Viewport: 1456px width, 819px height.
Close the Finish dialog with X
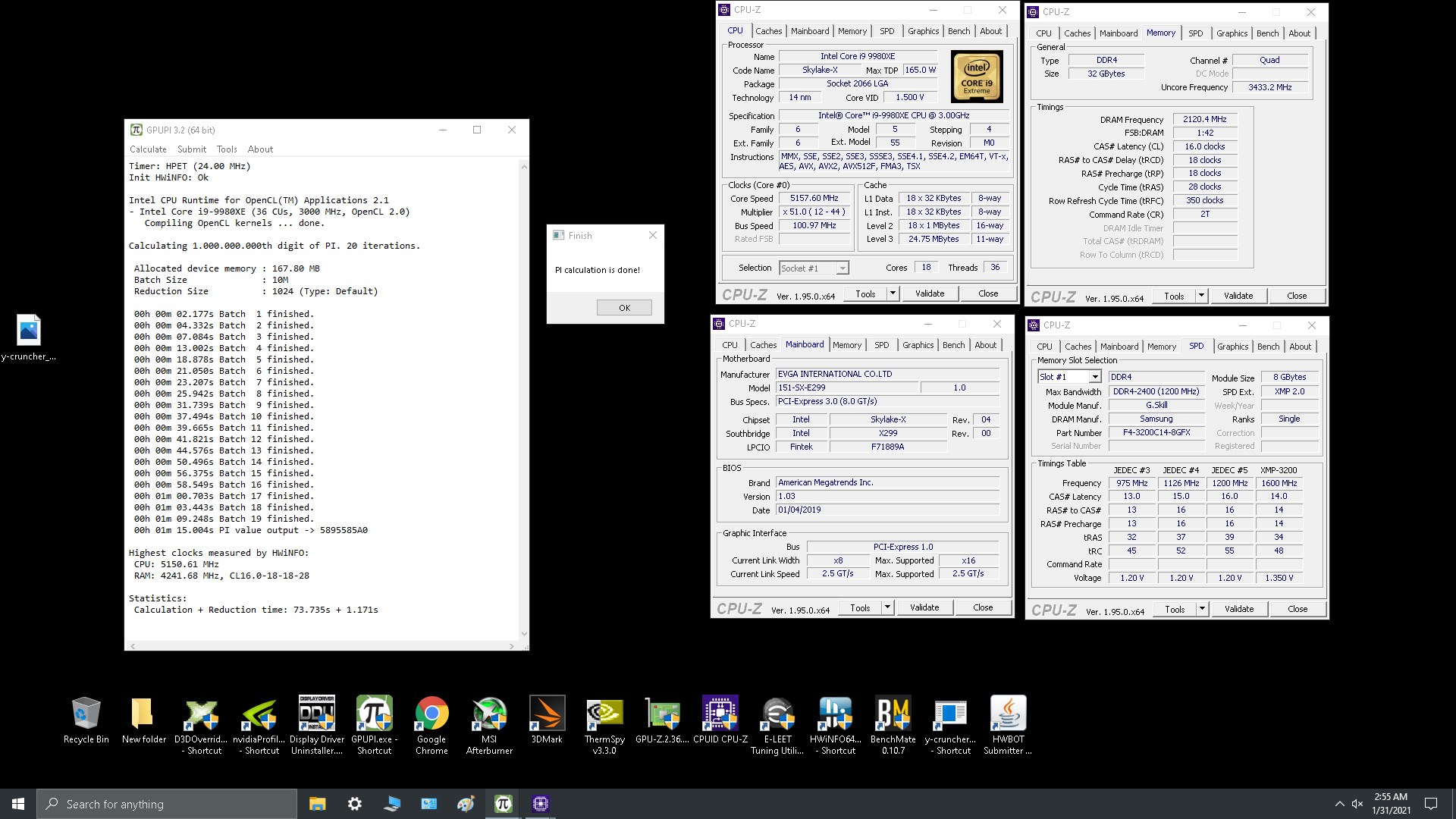tap(653, 236)
